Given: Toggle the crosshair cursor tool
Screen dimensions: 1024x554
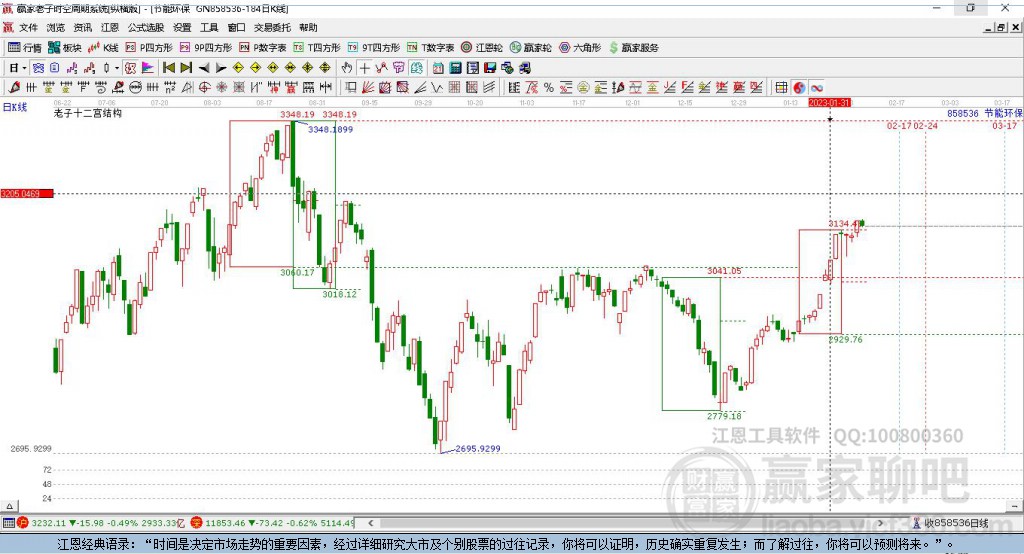Looking at the screenshot, I should click(x=364, y=67).
